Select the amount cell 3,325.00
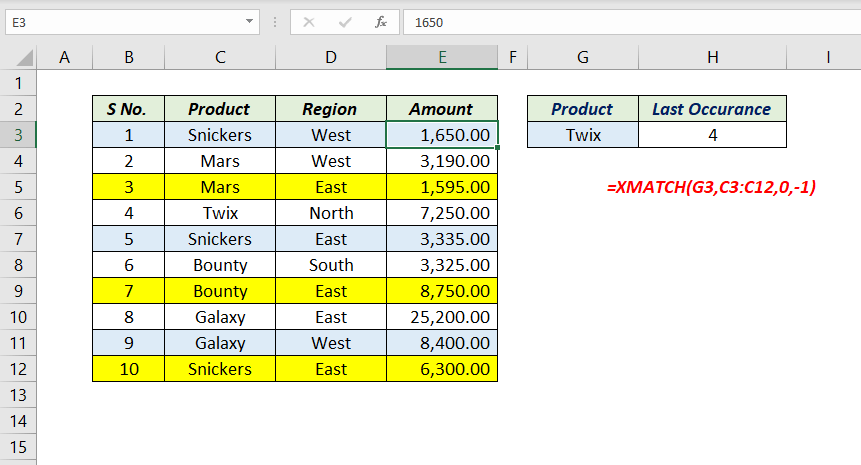 (442, 265)
